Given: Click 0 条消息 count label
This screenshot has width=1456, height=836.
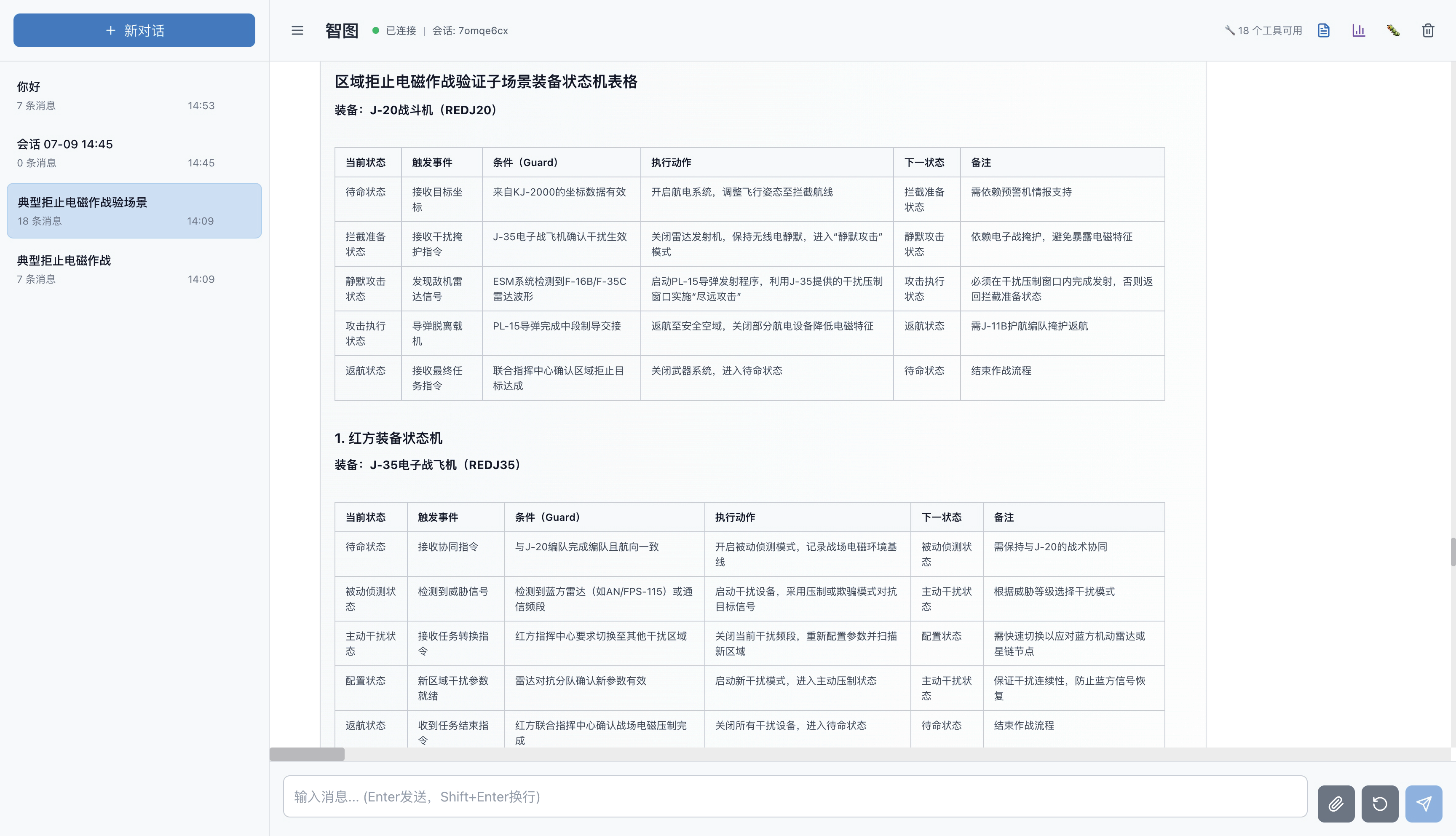Looking at the screenshot, I should (36, 163).
